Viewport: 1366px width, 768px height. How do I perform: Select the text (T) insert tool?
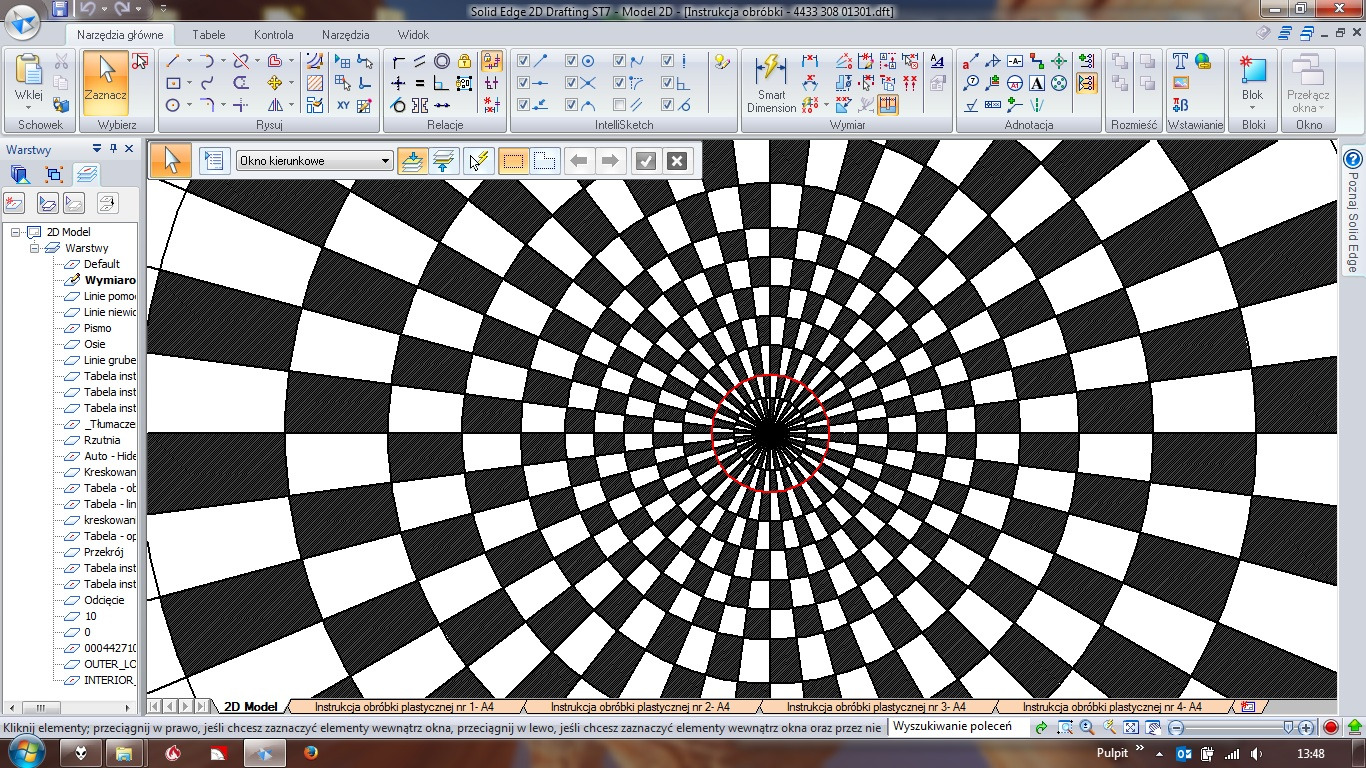click(1180, 61)
